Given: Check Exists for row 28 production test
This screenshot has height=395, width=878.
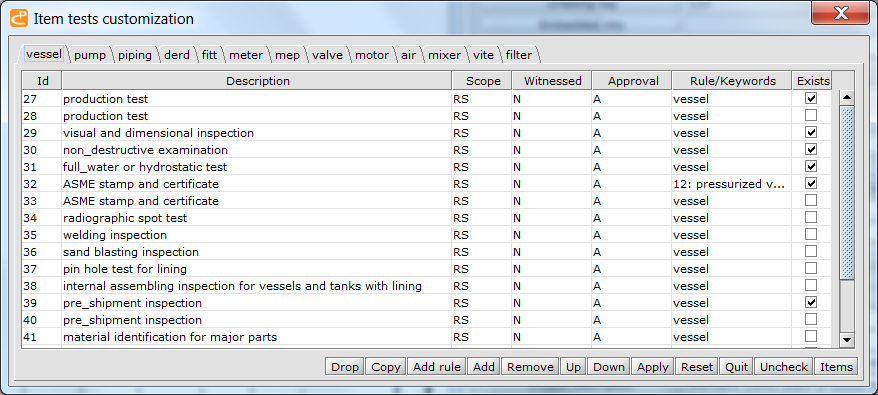Looking at the screenshot, I should tap(810, 115).
